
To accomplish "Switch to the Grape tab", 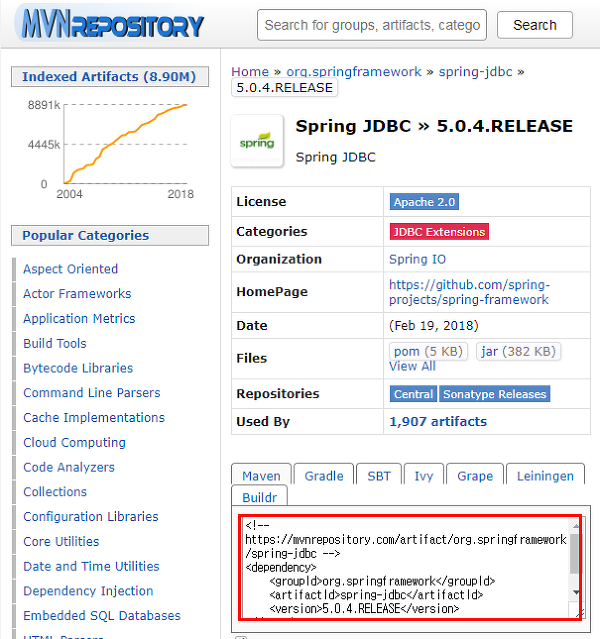I will click(x=475, y=476).
